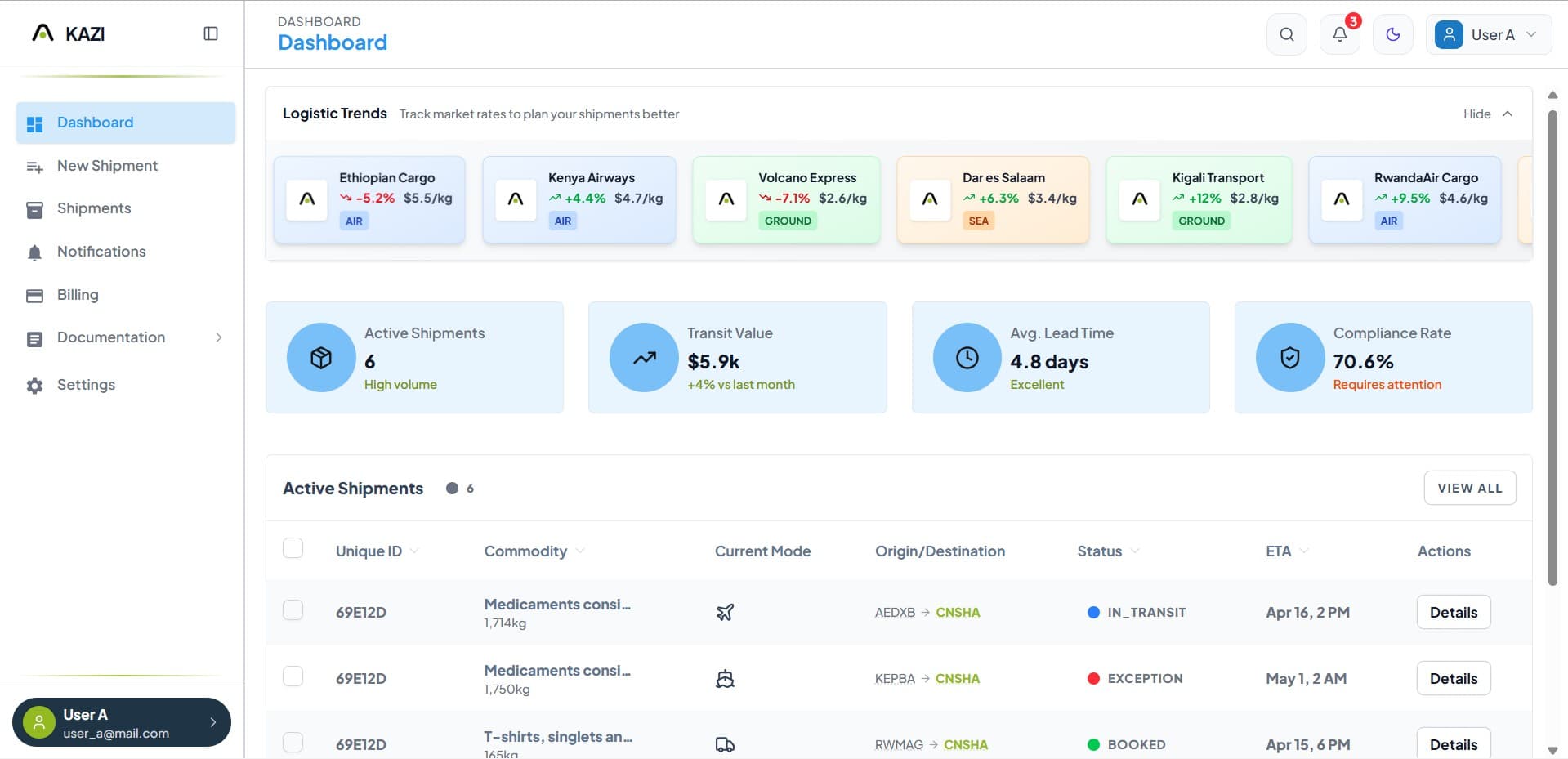Check the row checkbox for the EXCEPTION shipment
1568x759 pixels.
(293, 676)
